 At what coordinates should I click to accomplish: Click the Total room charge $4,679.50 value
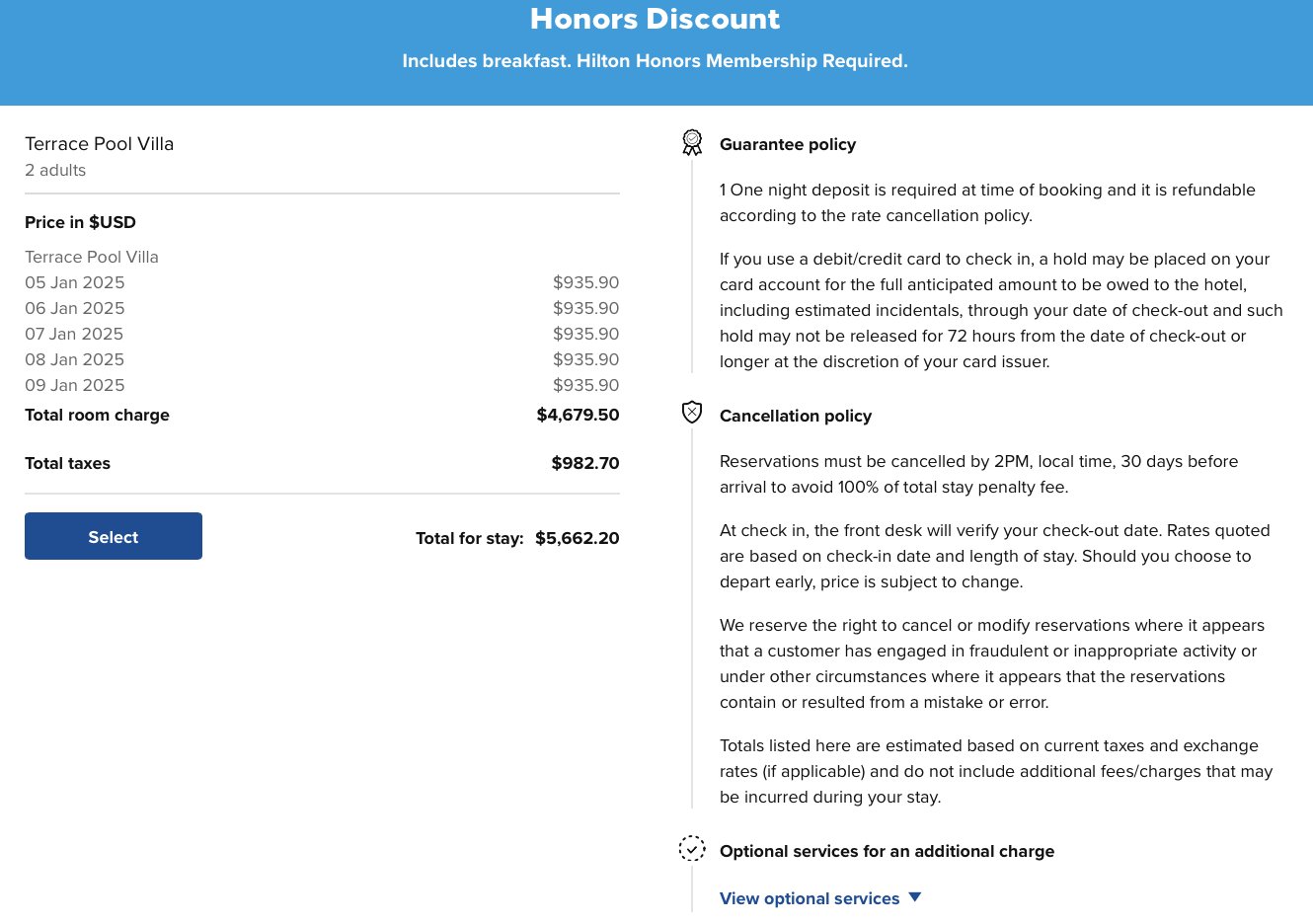[578, 415]
